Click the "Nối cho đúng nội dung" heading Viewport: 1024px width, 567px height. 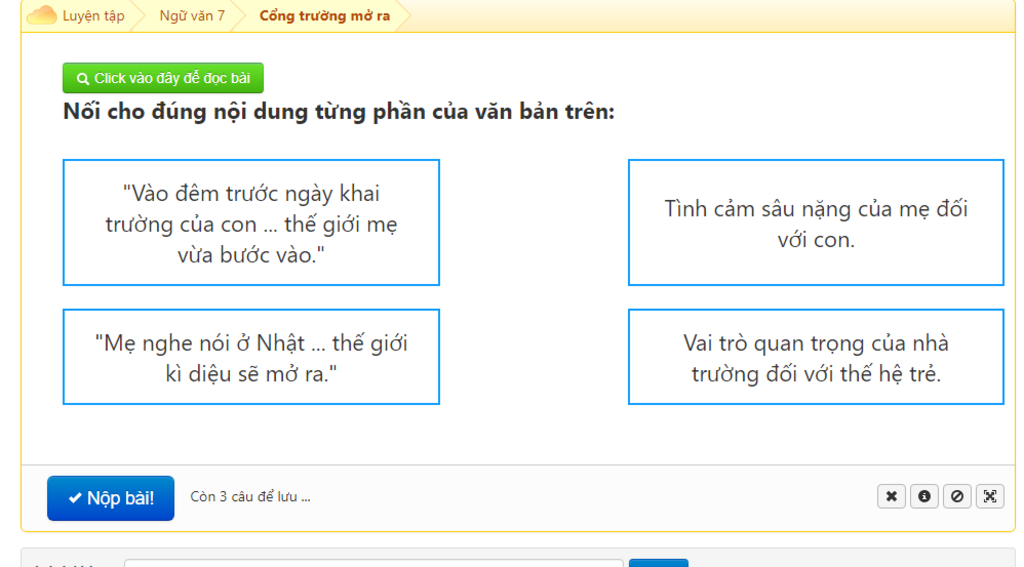pyautogui.click(x=339, y=112)
